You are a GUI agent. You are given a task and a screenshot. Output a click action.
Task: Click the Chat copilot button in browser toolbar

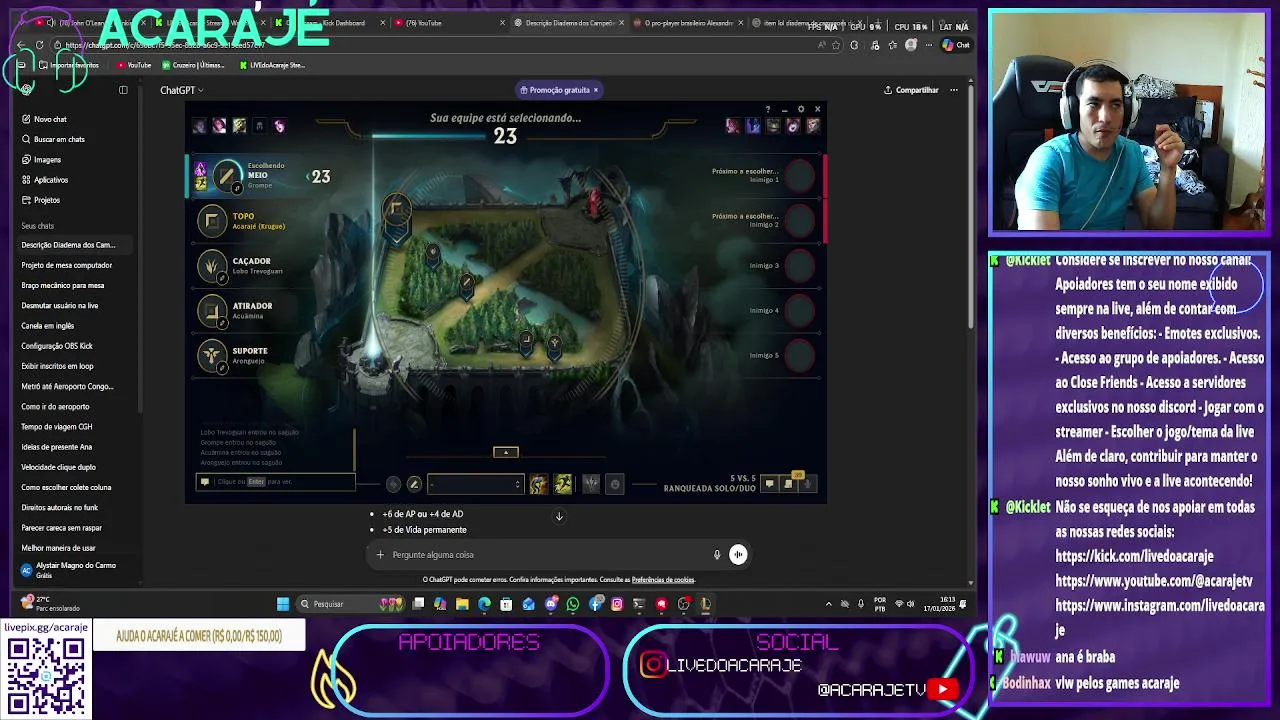coord(957,45)
